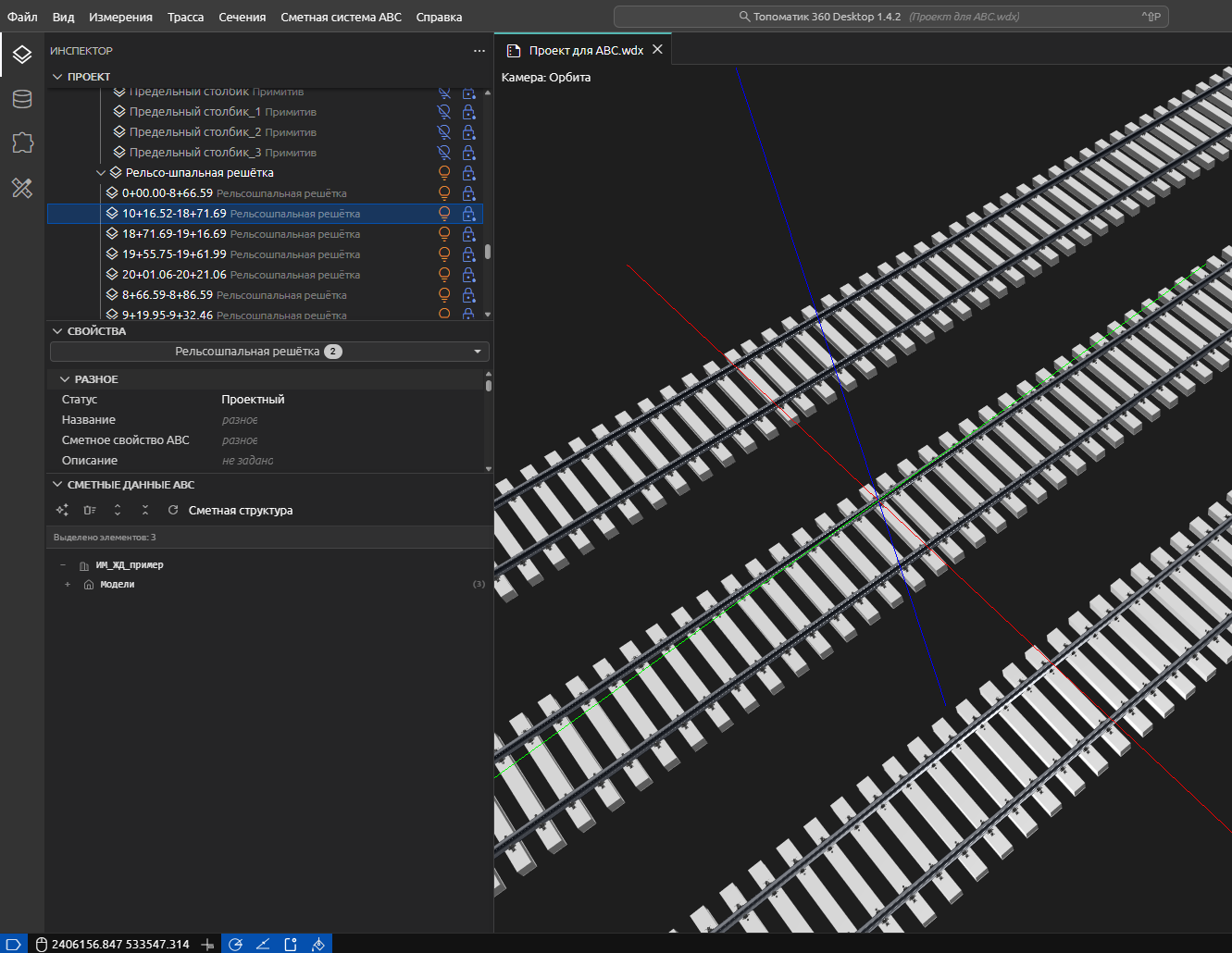Toggle the angle snap icon in status bar
Viewport: 1232px width, 953px height.
(x=263, y=944)
